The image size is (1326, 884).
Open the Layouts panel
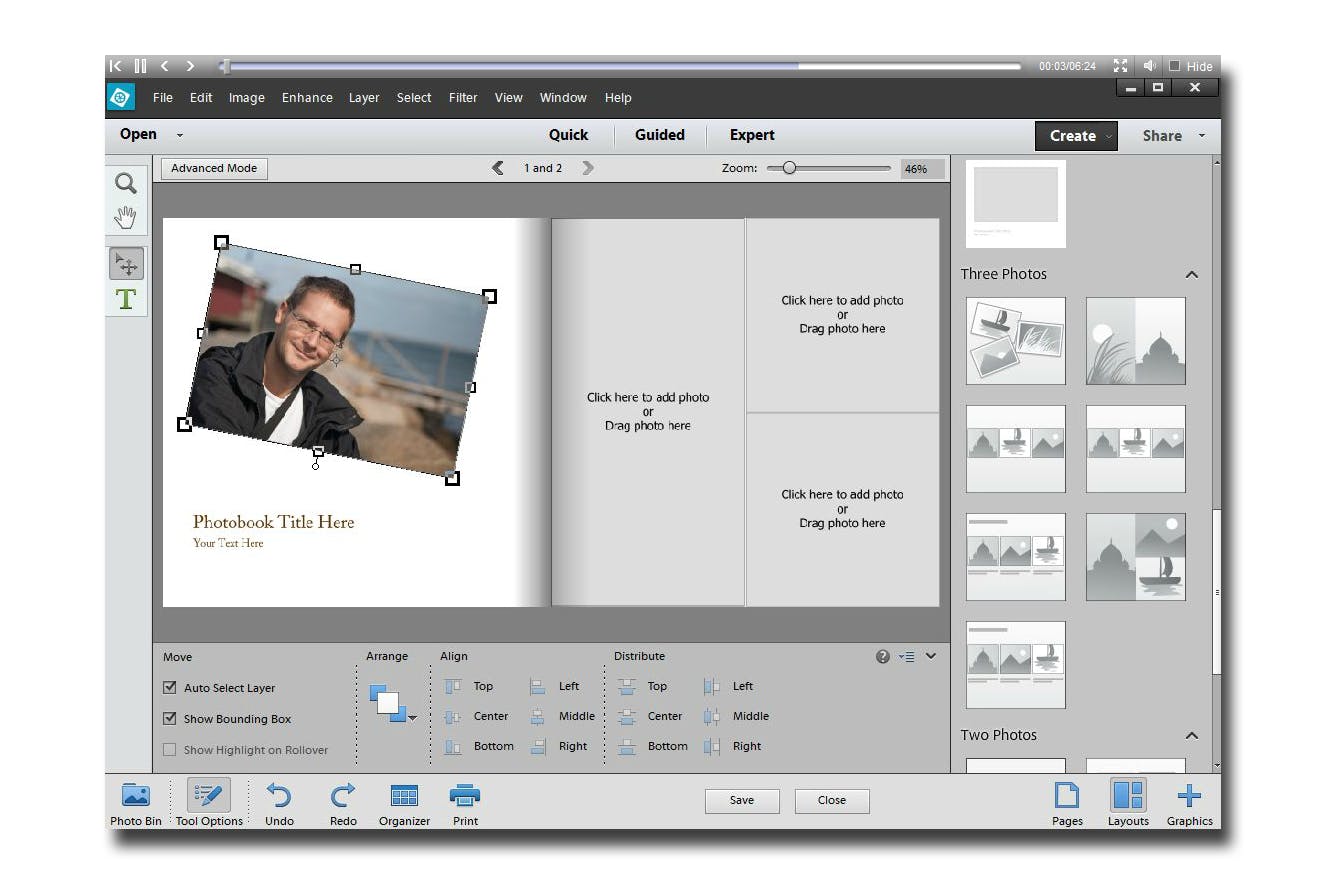coord(1128,804)
